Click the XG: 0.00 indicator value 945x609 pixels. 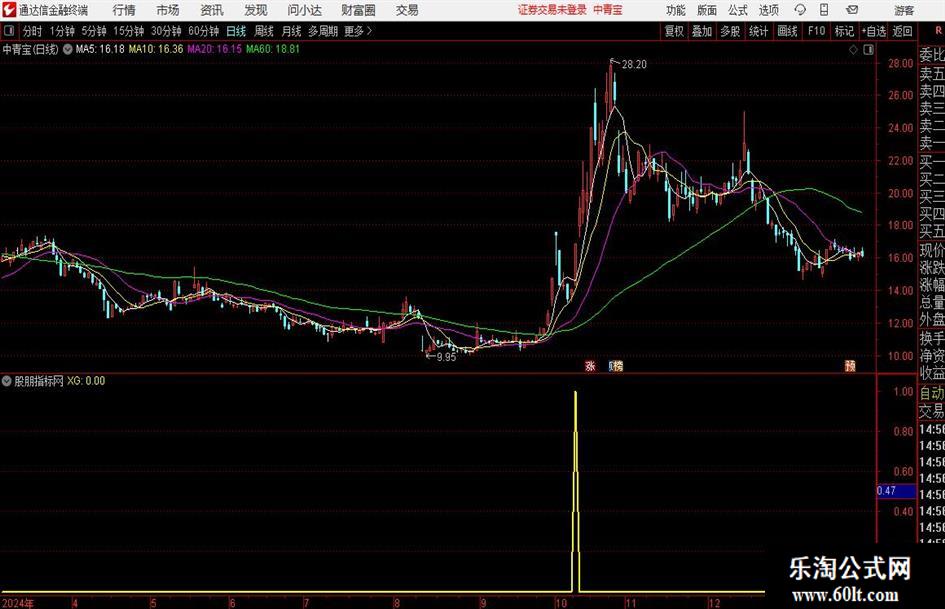(86, 381)
